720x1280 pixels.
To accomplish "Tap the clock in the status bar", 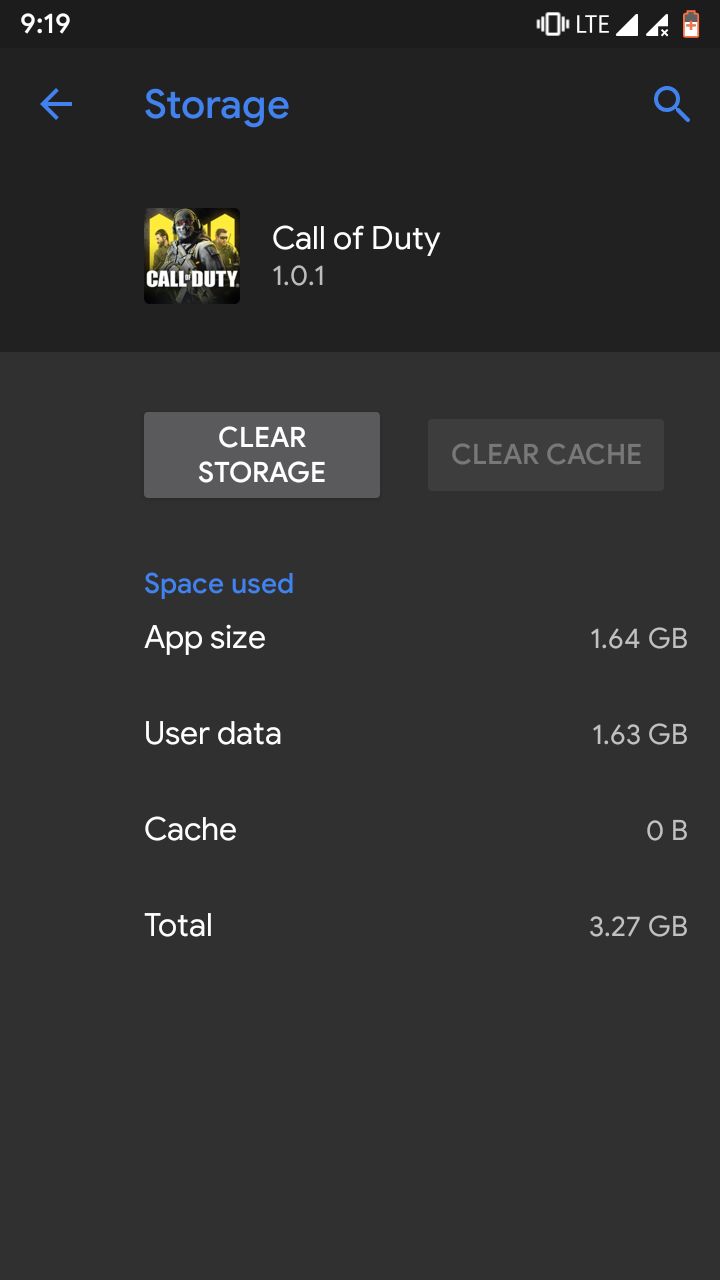I will (46, 24).
